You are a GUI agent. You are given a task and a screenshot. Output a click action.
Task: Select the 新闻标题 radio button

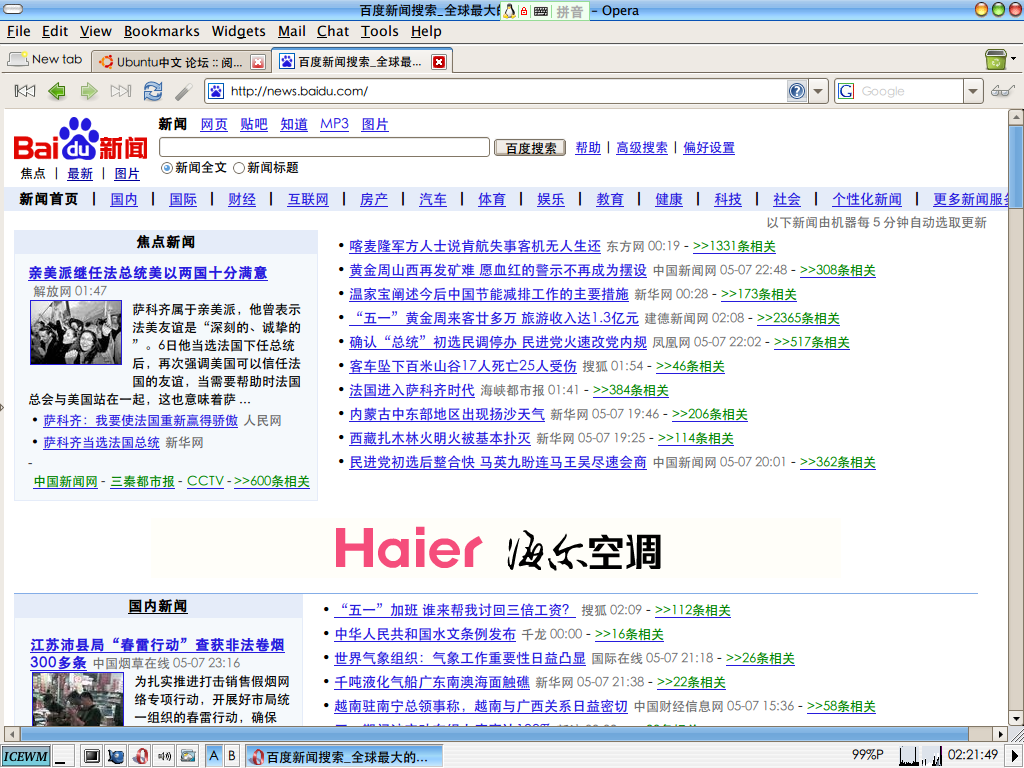pyautogui.click(x=239, y=168)
